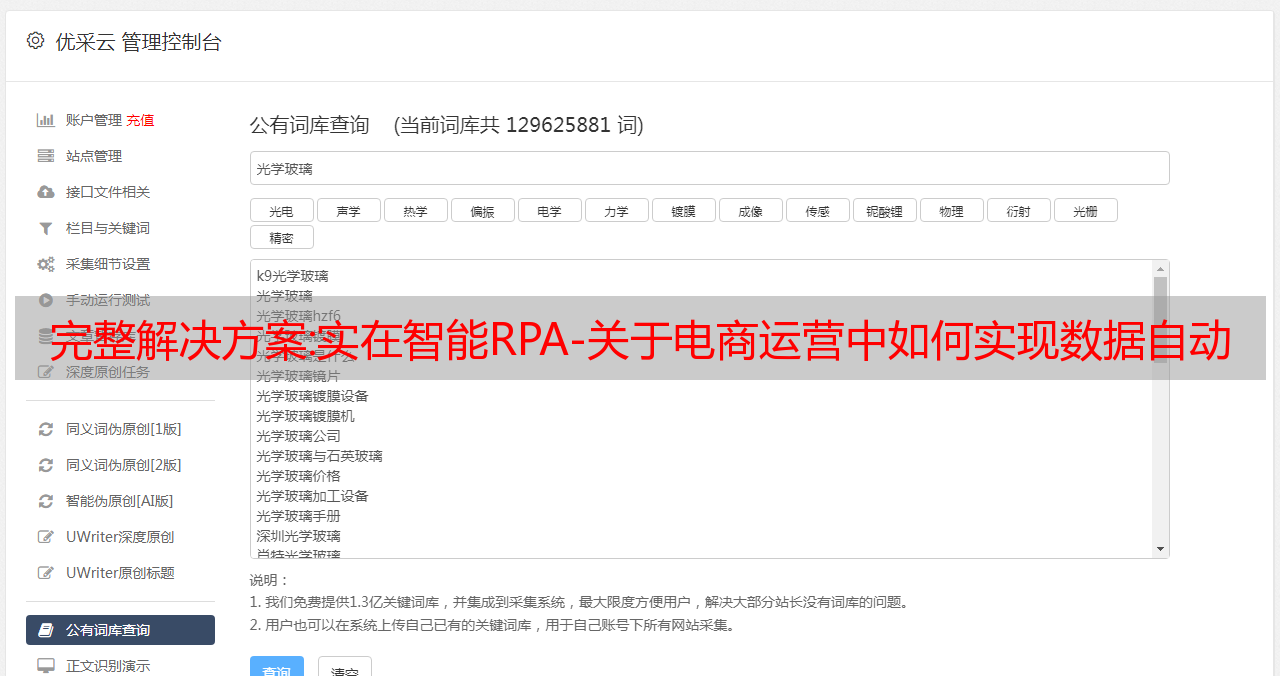
Task: Select the 物理 tag button
Action: 952,210
